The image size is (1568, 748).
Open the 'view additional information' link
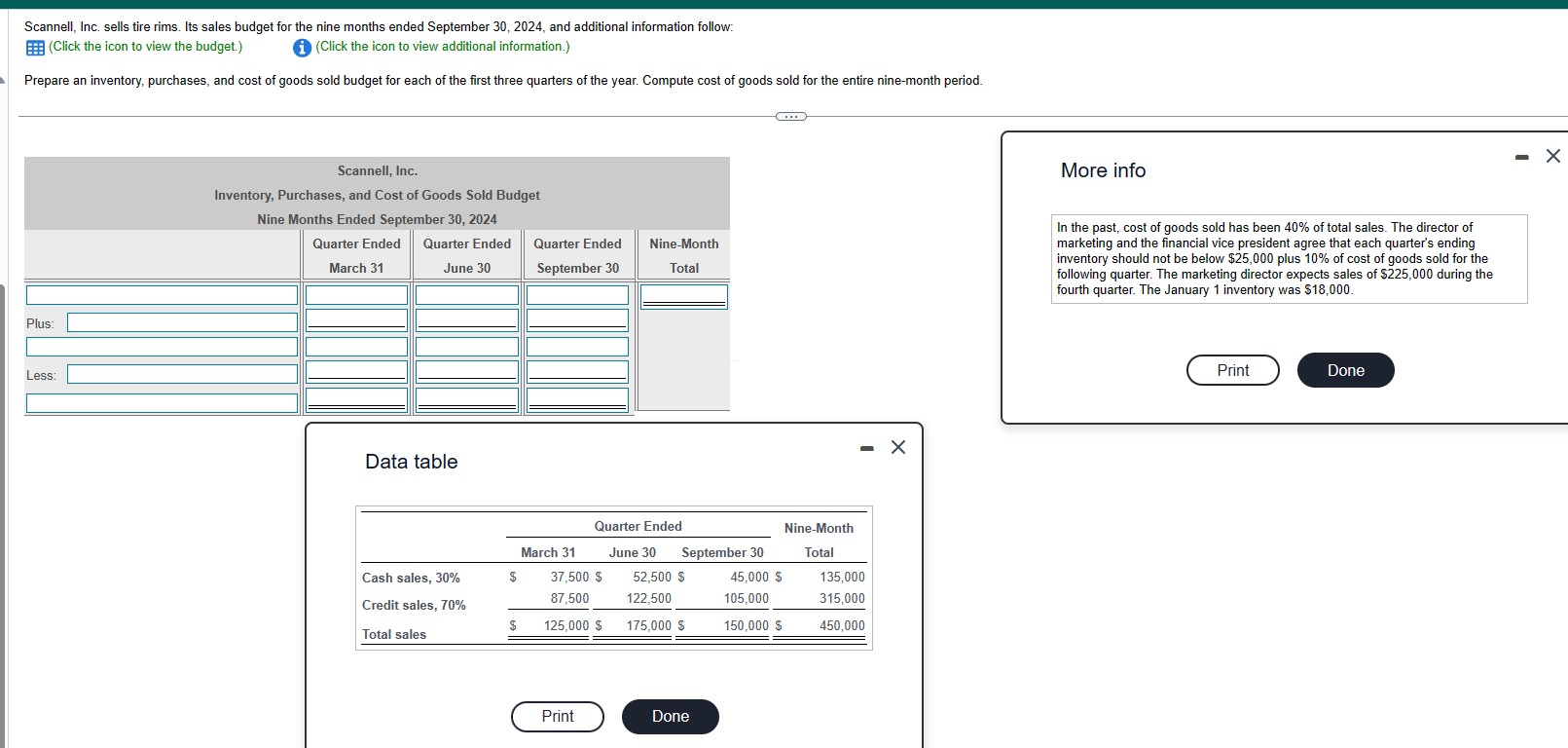click(x=443, y=47)
